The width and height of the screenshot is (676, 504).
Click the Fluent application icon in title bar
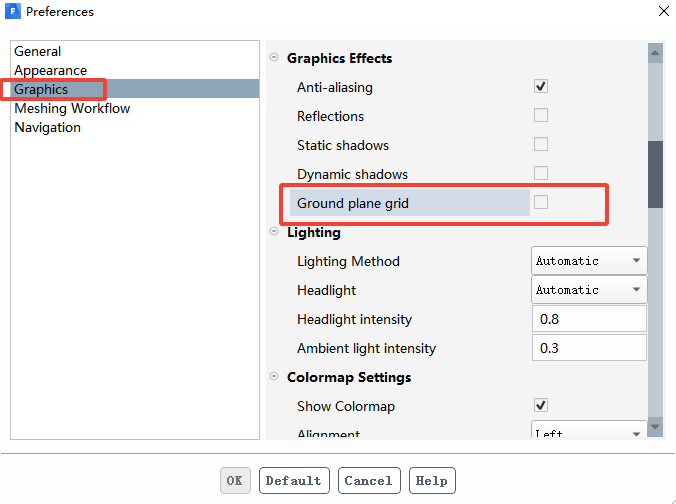pos(13,11)
